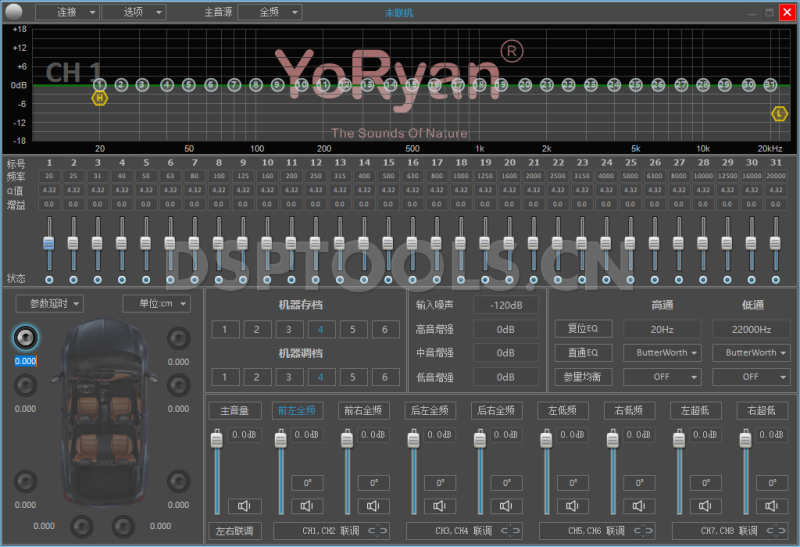Click 机器存档 preset slot 1

pos(225,329)
